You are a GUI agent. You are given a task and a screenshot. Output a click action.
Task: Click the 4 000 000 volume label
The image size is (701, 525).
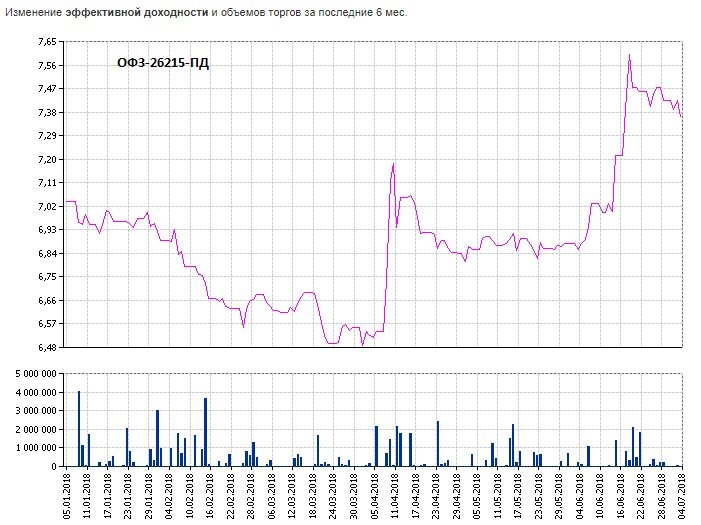point(36,393)
